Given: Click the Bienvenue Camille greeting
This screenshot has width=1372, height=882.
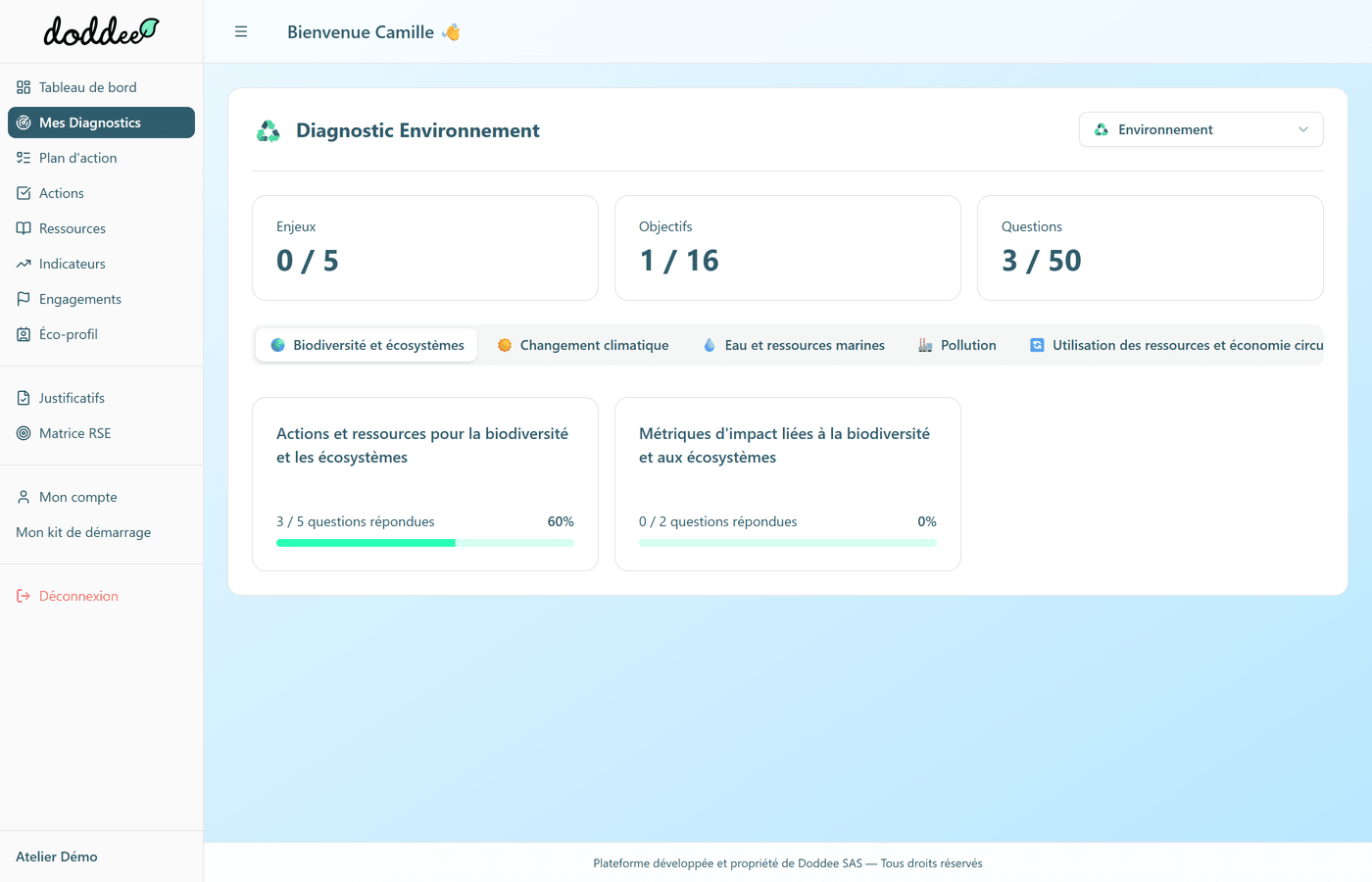Looking at the screenshot, I should pyautogui.click(x=361, y=32).
